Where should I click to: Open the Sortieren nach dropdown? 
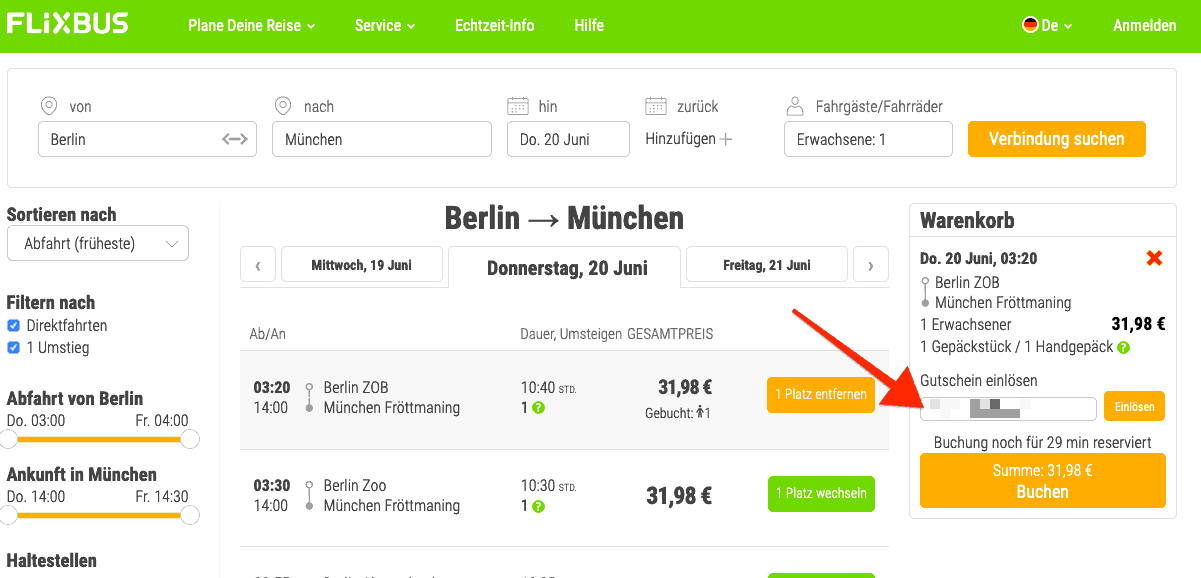click(97, 242)
